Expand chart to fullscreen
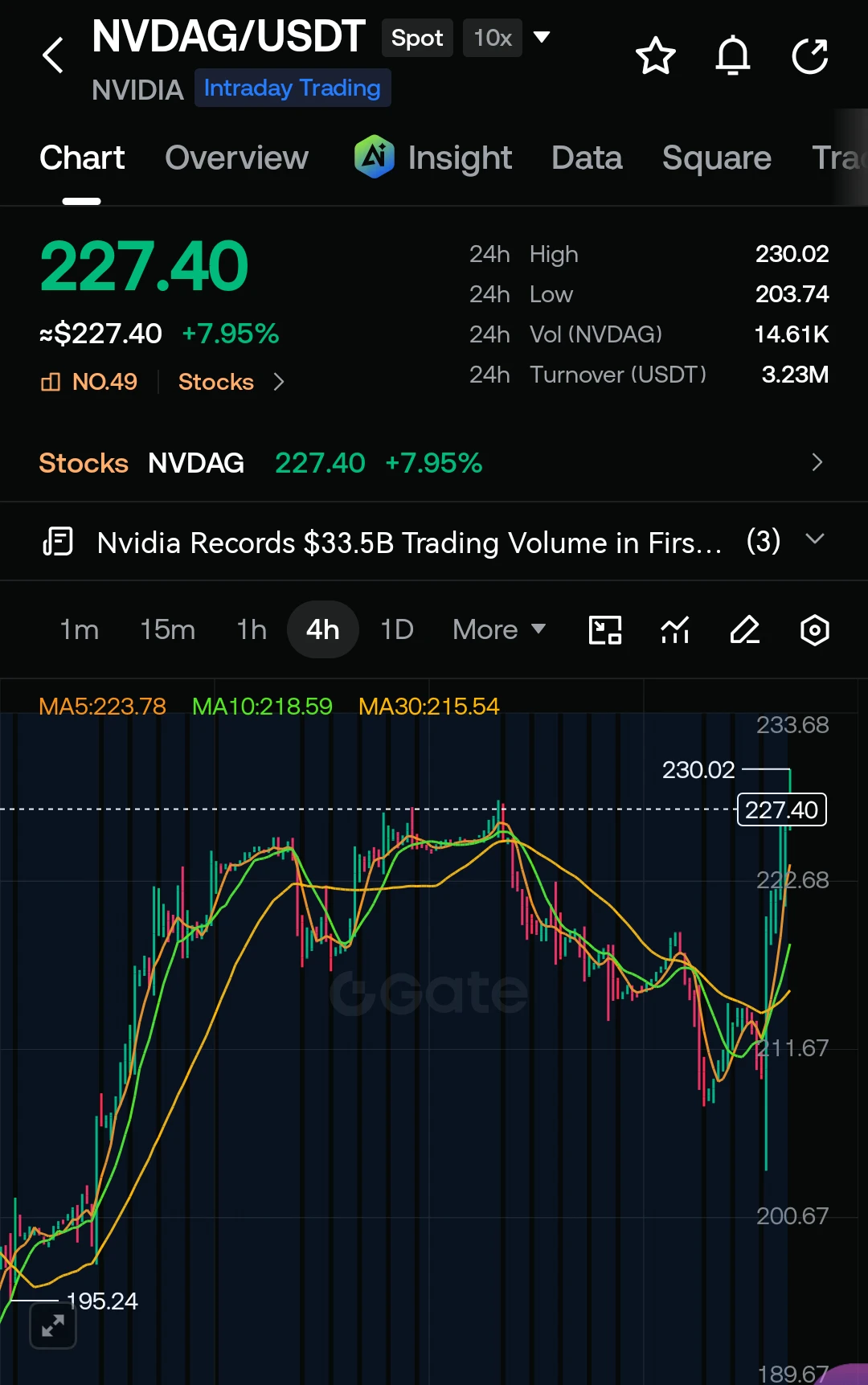868x1385 pixels. click(x=53, y=1326)
